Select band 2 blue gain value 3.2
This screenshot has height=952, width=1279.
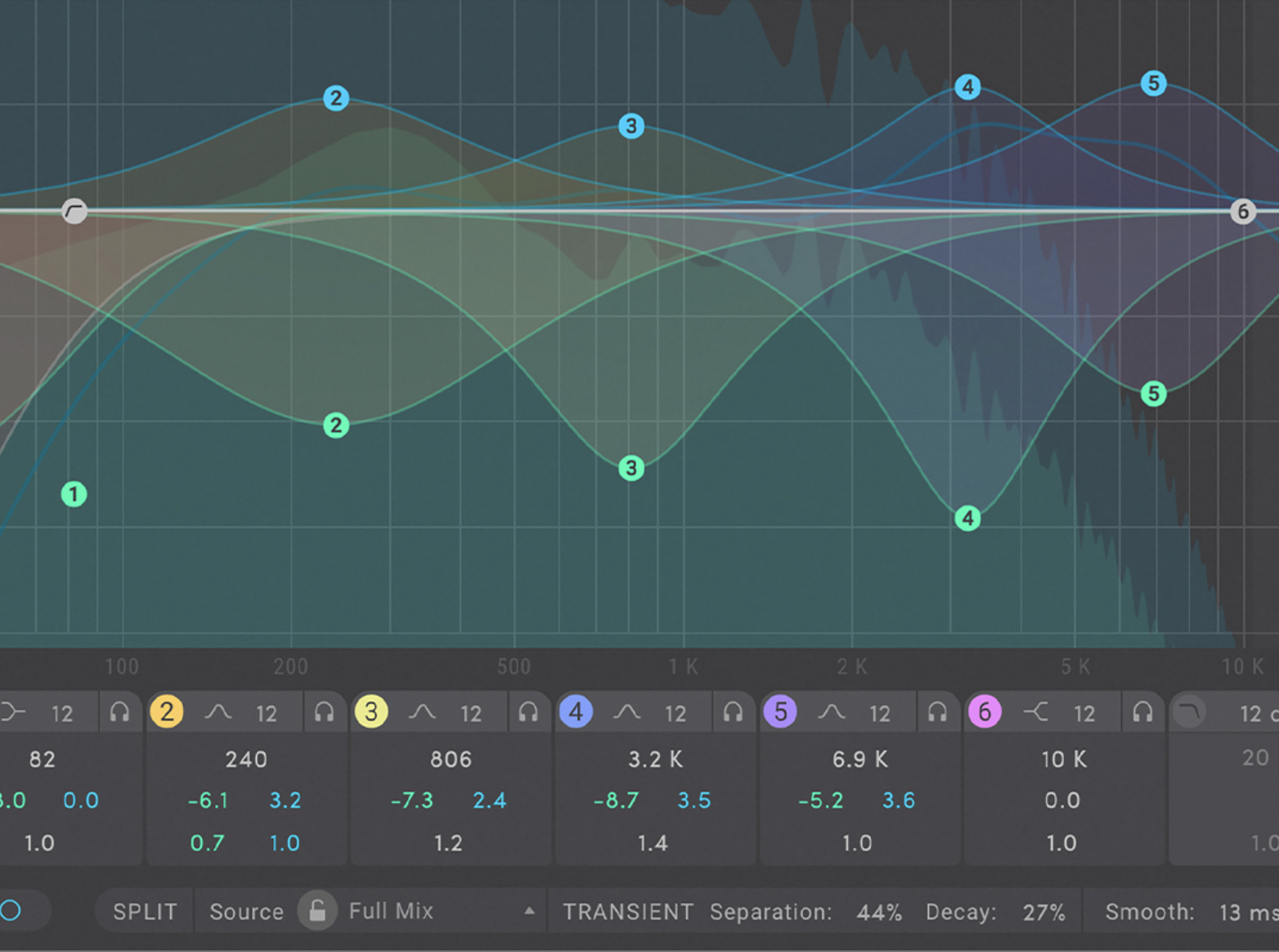(285, 801)
